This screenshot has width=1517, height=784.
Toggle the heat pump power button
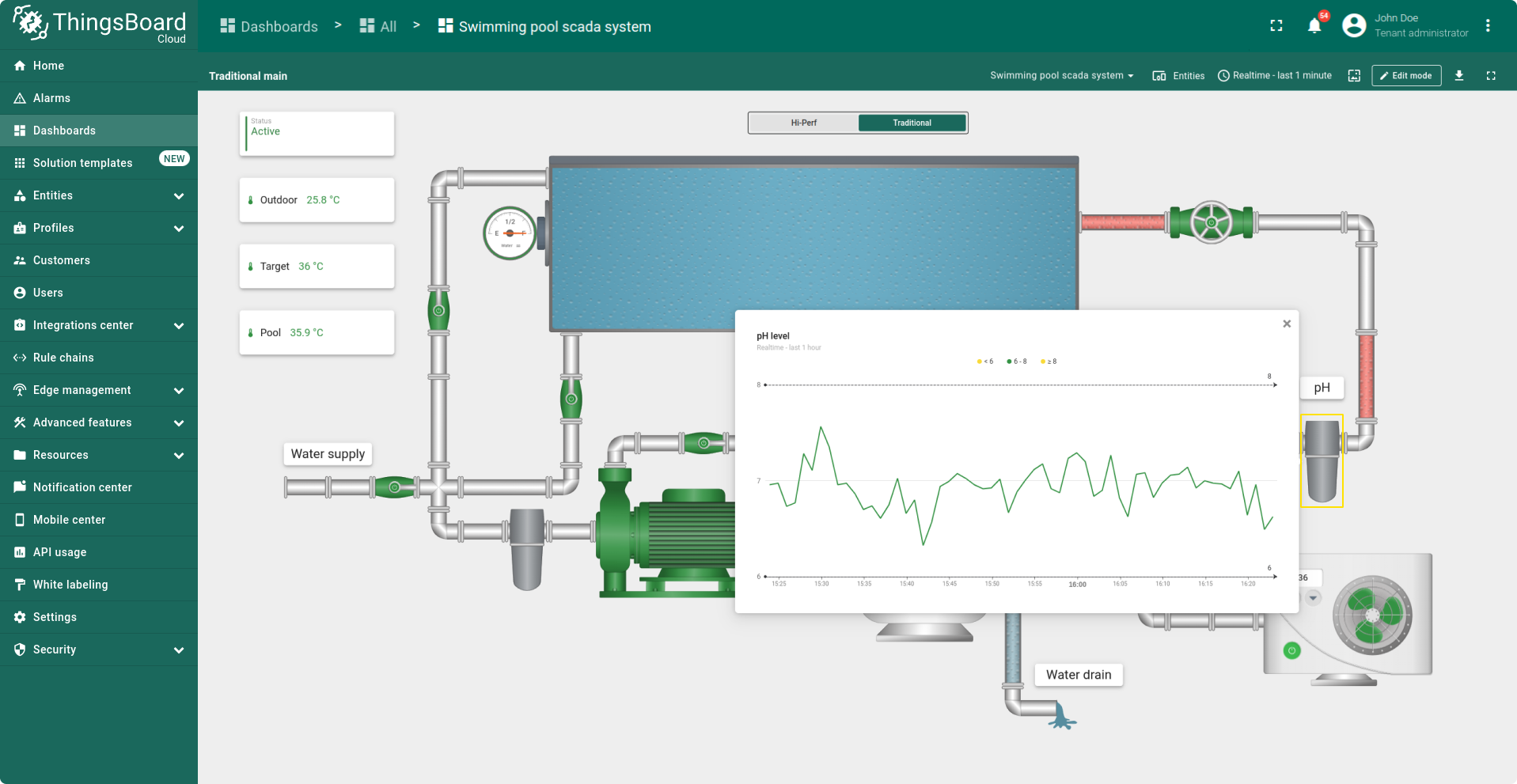coord(1292,650)
